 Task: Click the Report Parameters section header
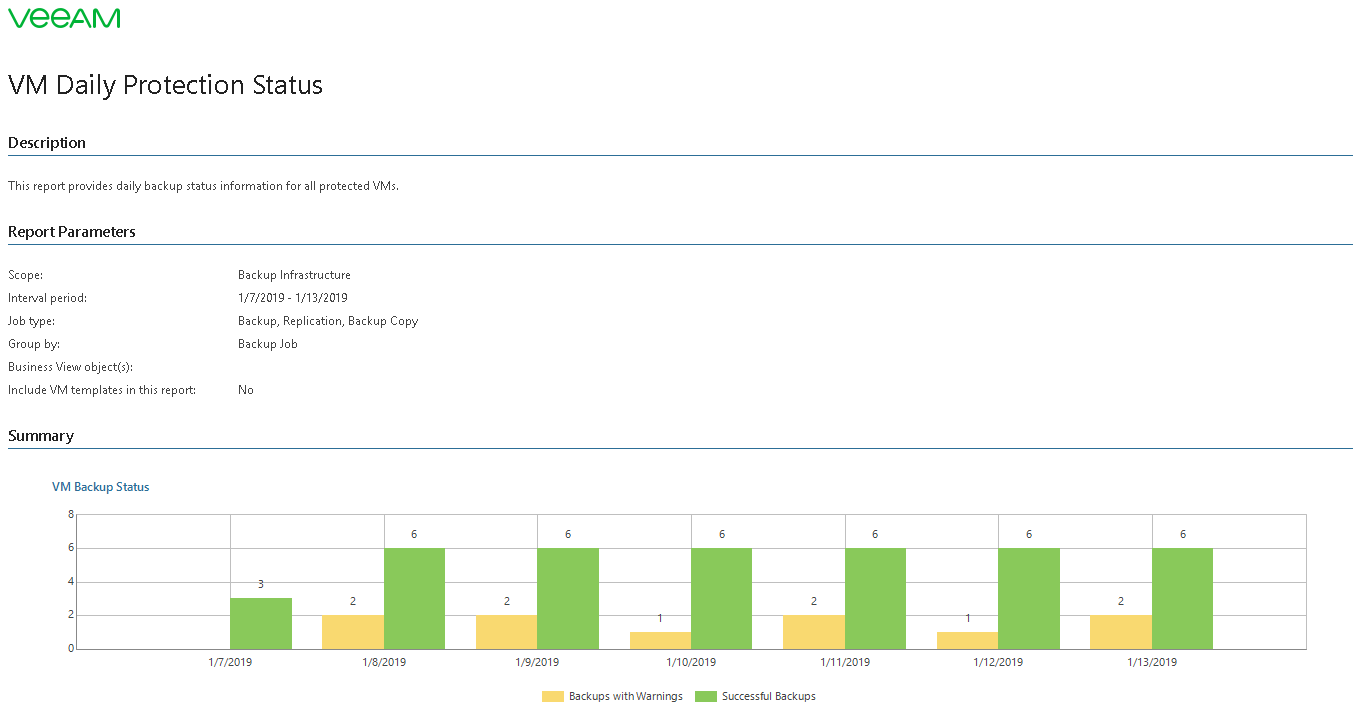coord(72,231)
